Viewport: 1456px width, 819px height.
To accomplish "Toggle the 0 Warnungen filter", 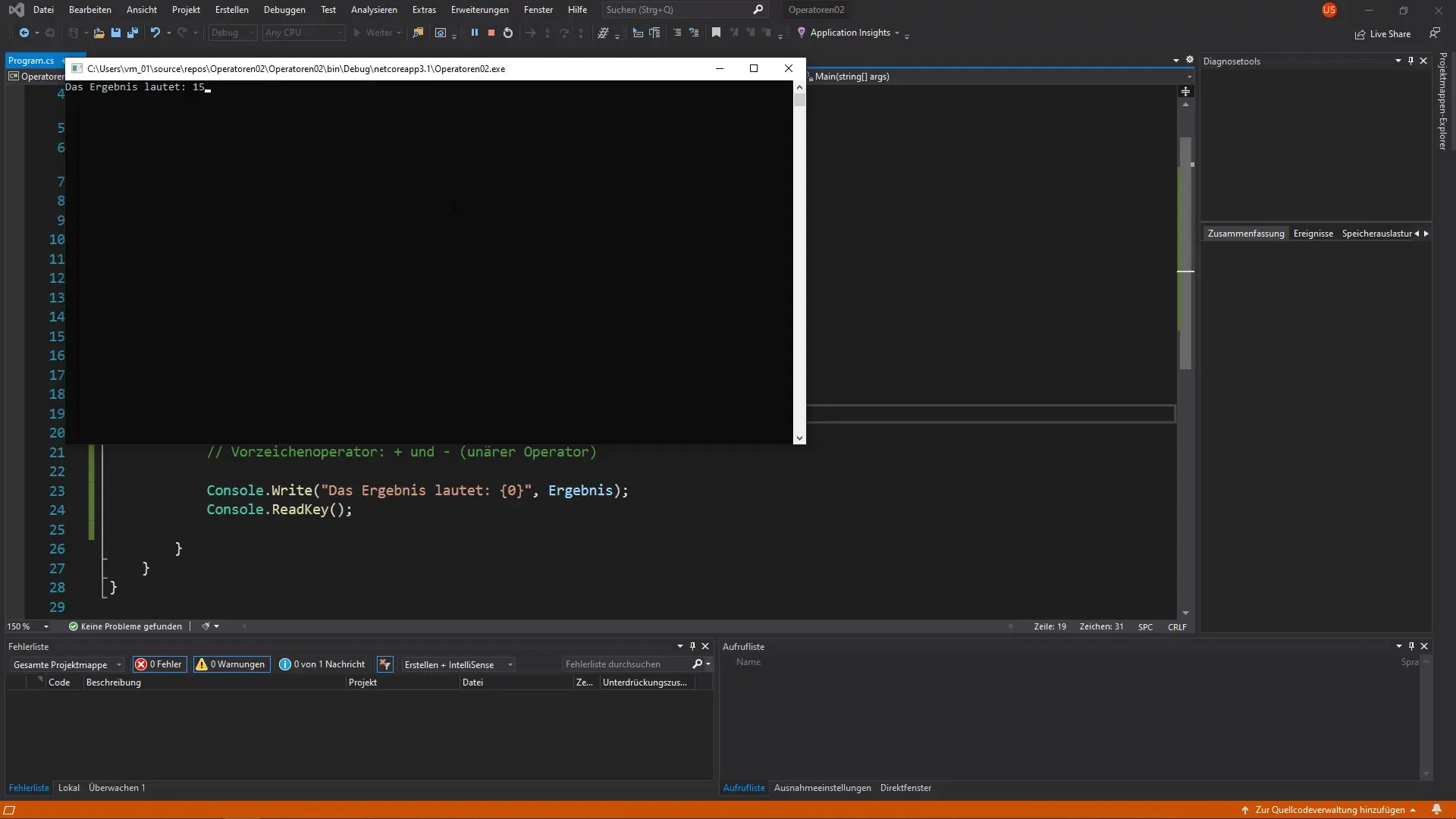I will (x=231, y=664).
